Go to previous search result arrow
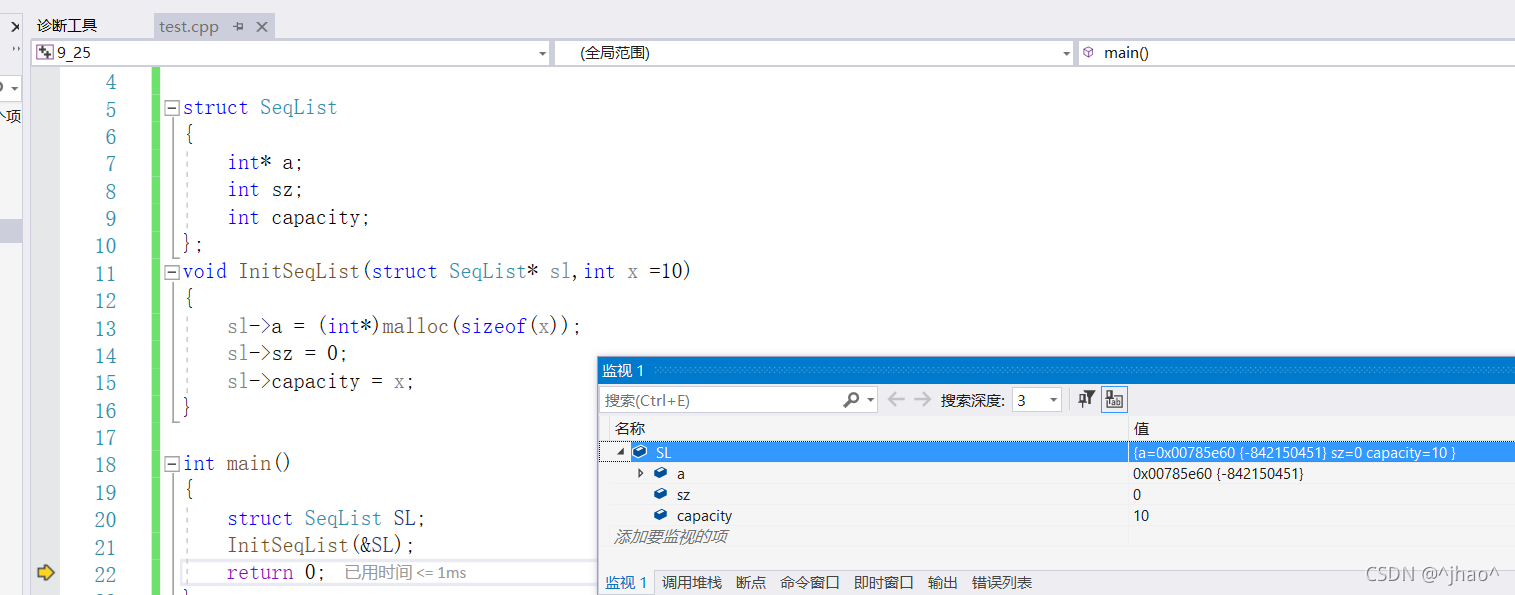 click(896, 399)
